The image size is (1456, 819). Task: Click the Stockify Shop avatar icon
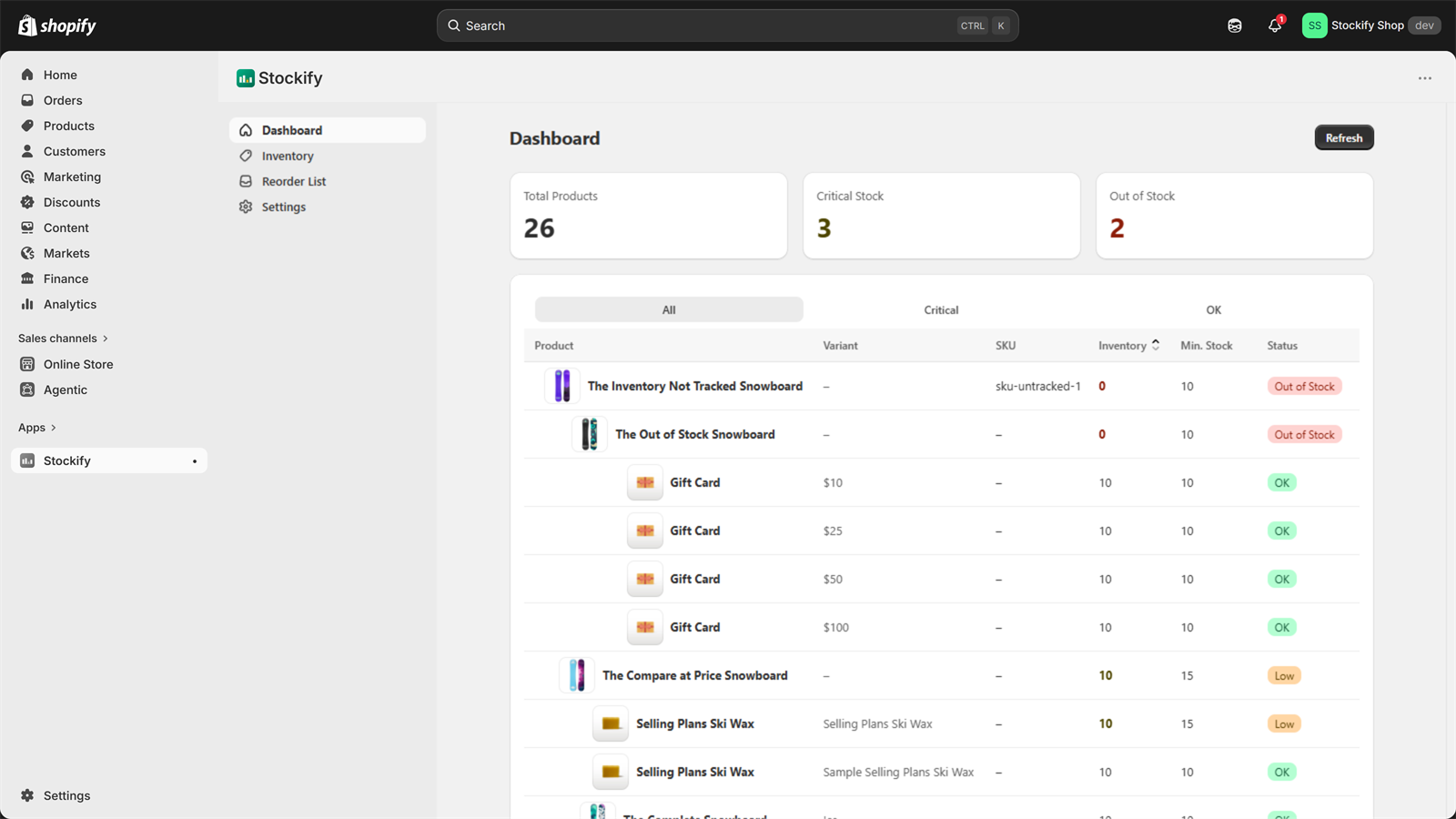(1314, 25)
